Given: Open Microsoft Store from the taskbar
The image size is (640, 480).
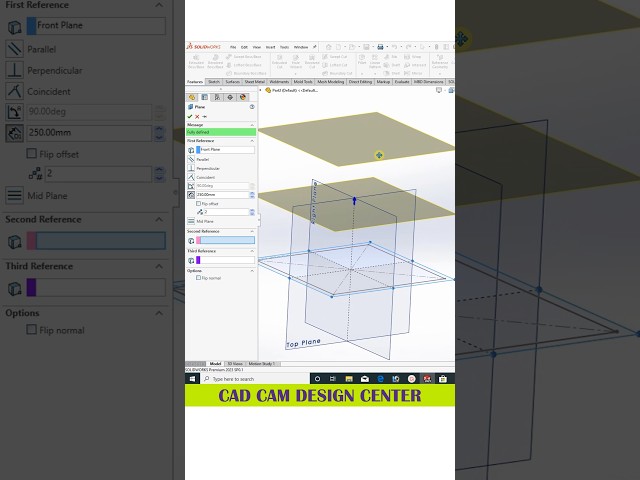Looking at the screenshot, I should click(443, 379).
